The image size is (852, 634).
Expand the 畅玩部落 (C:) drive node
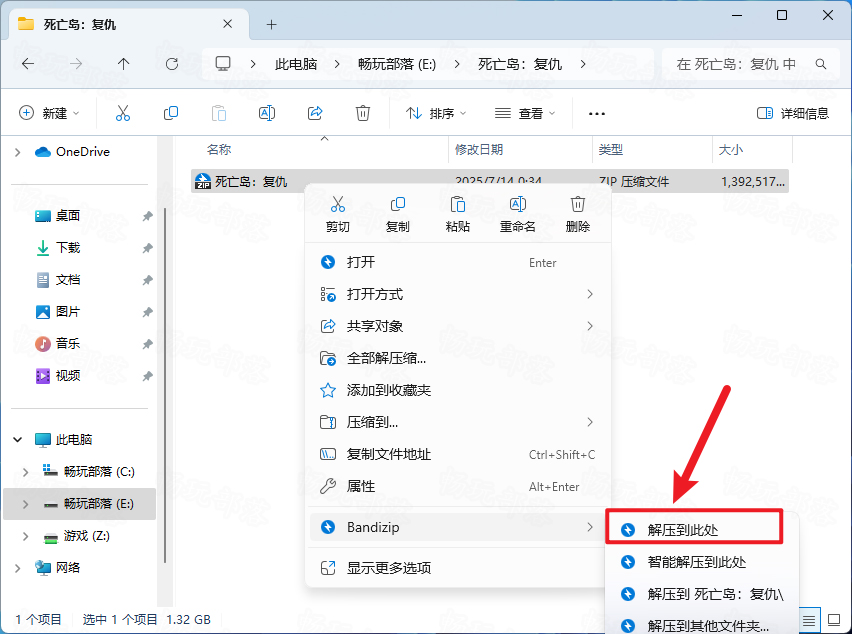pyautogui.click(x=25, y=472)
